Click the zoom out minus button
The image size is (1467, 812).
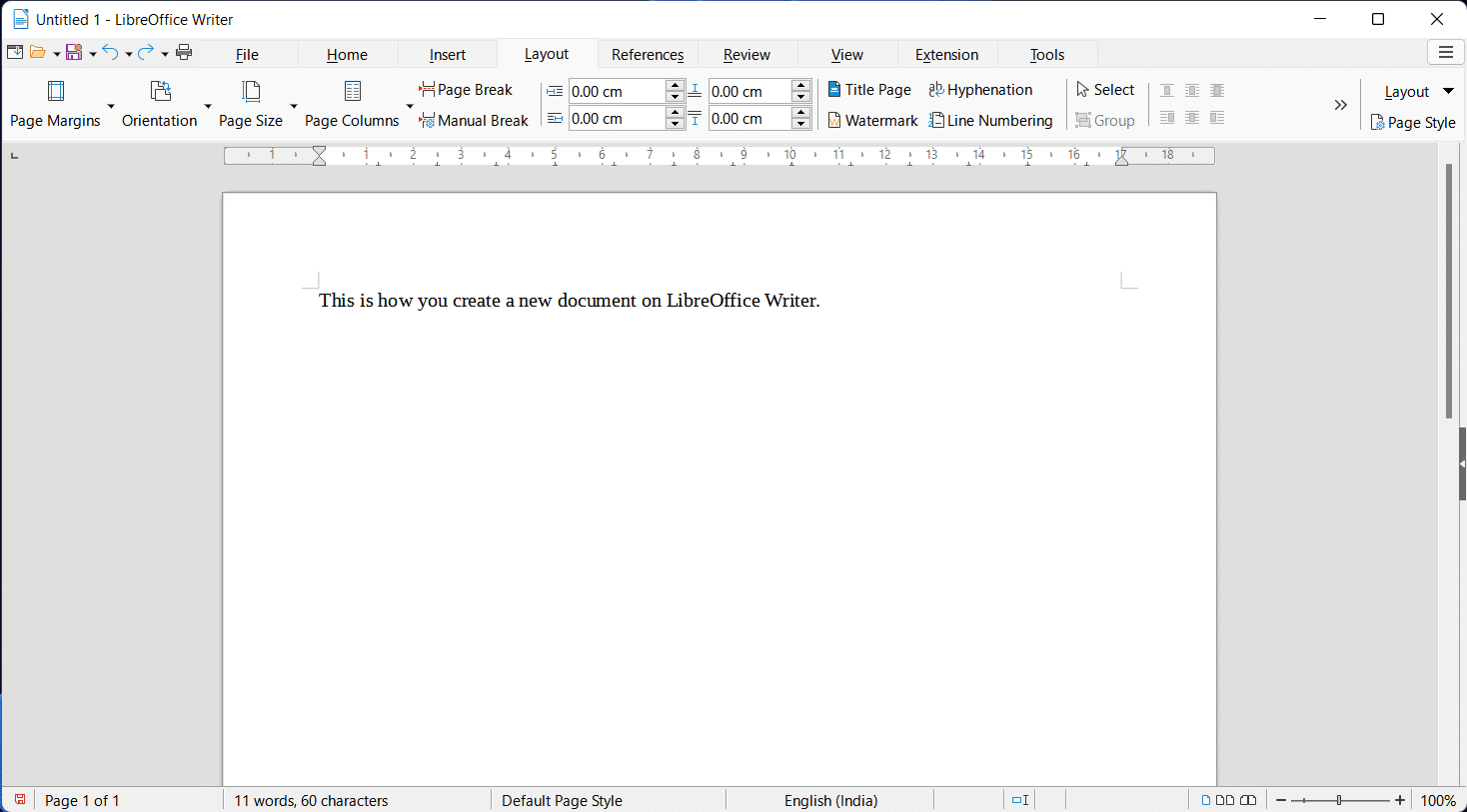click(x=1281, y=800)
